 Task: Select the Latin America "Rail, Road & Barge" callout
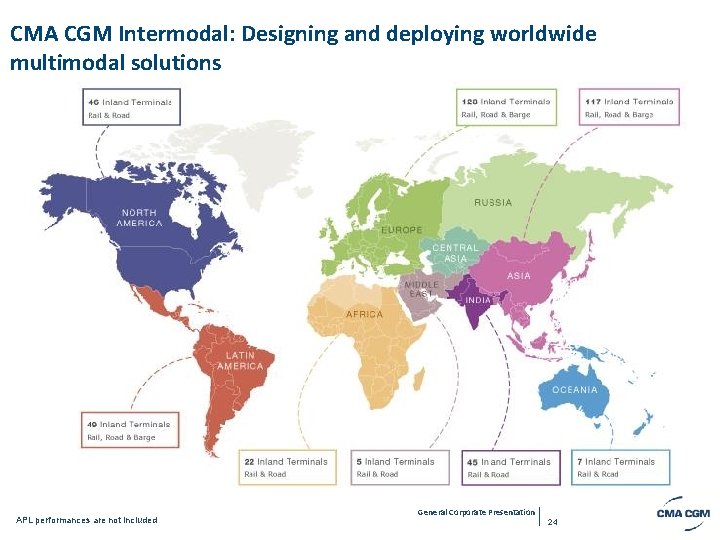coord(129,430)
